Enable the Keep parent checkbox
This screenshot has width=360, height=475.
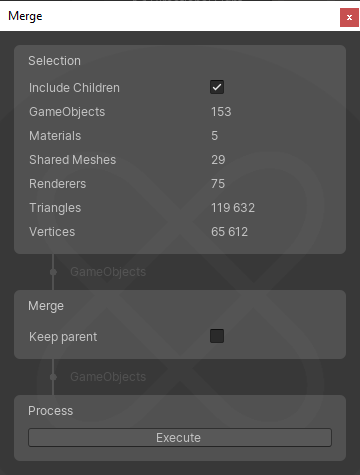point(217,336)
